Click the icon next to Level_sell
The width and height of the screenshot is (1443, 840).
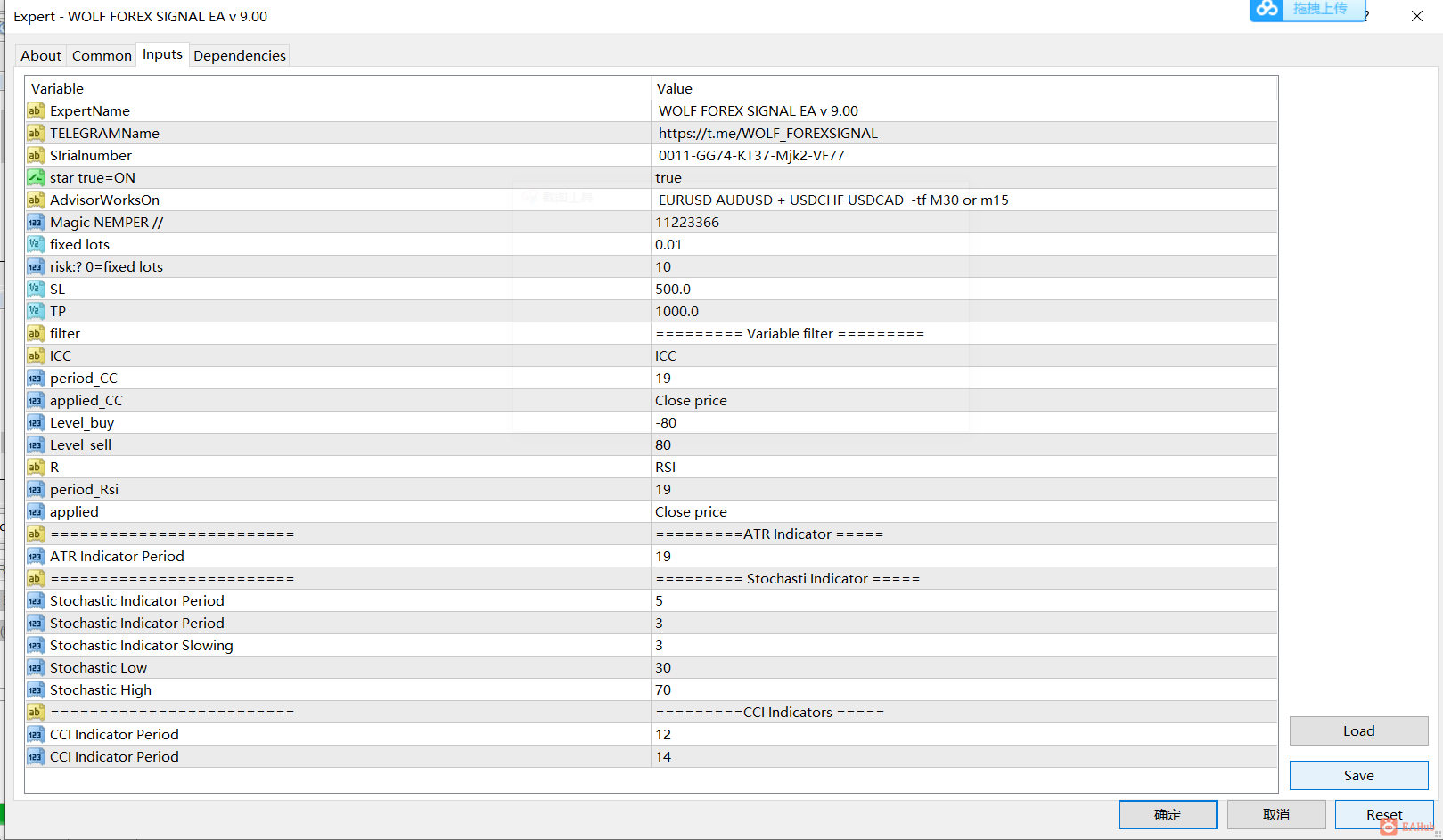pos(35,444)
